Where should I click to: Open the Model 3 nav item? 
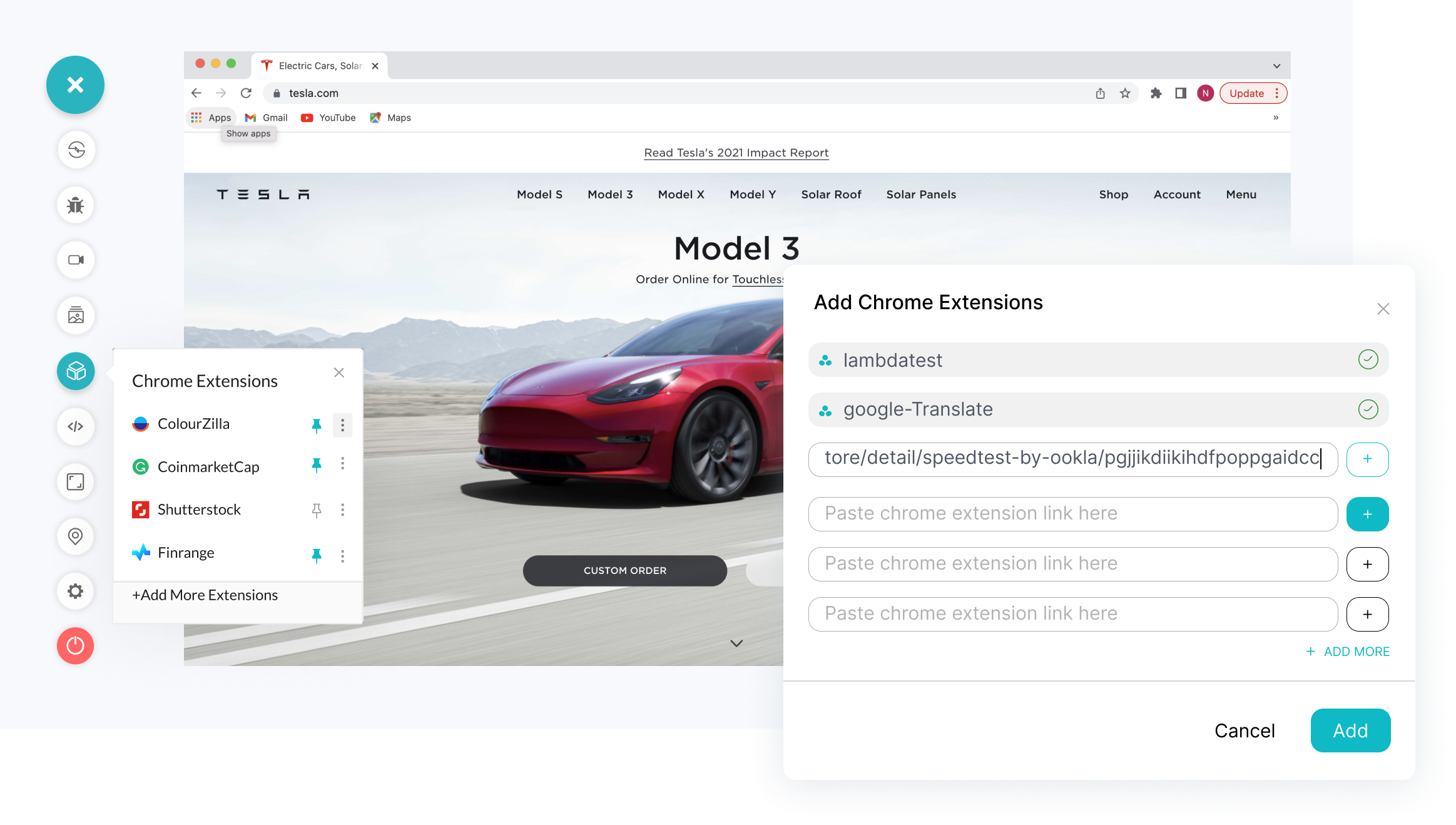[x=610, y=195]
